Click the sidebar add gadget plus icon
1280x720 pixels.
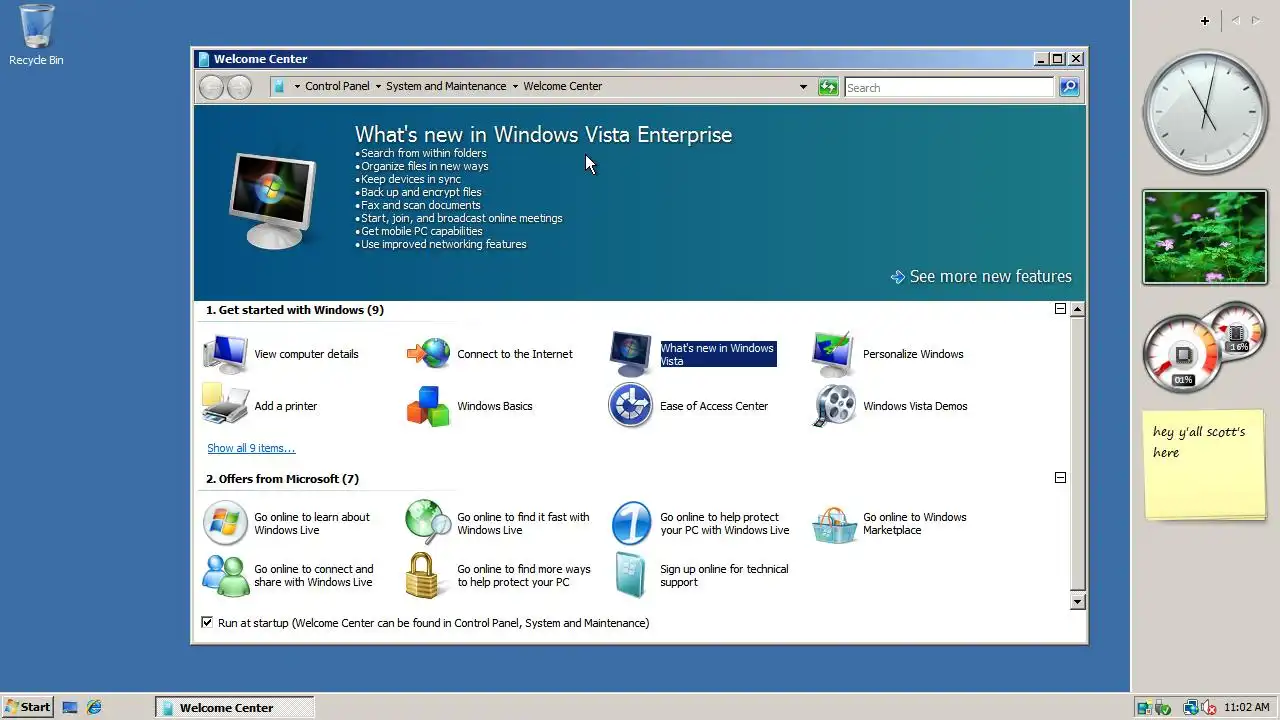(x=1205, y=21)
